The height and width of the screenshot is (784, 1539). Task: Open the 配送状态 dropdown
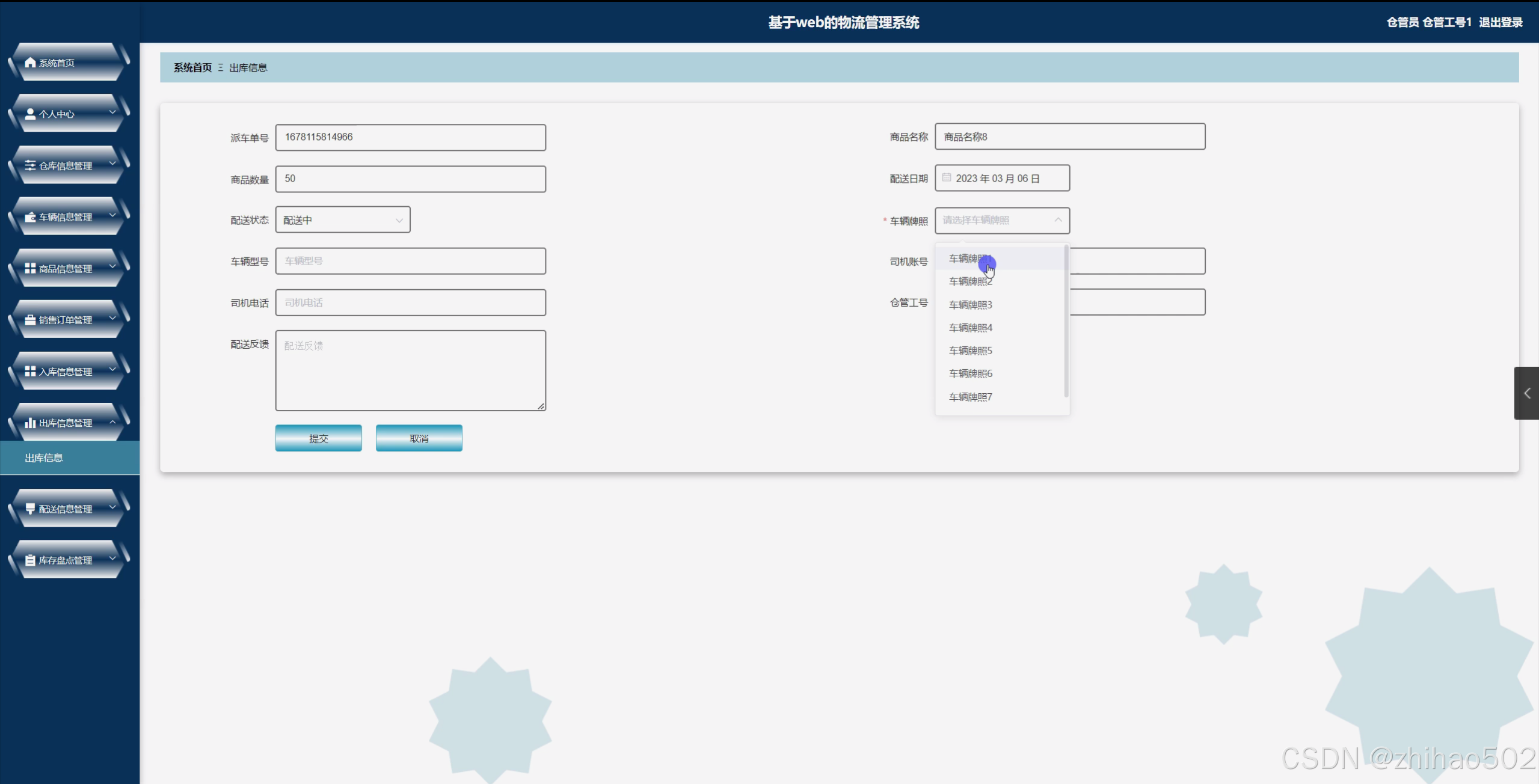click(x=342, y=220)
